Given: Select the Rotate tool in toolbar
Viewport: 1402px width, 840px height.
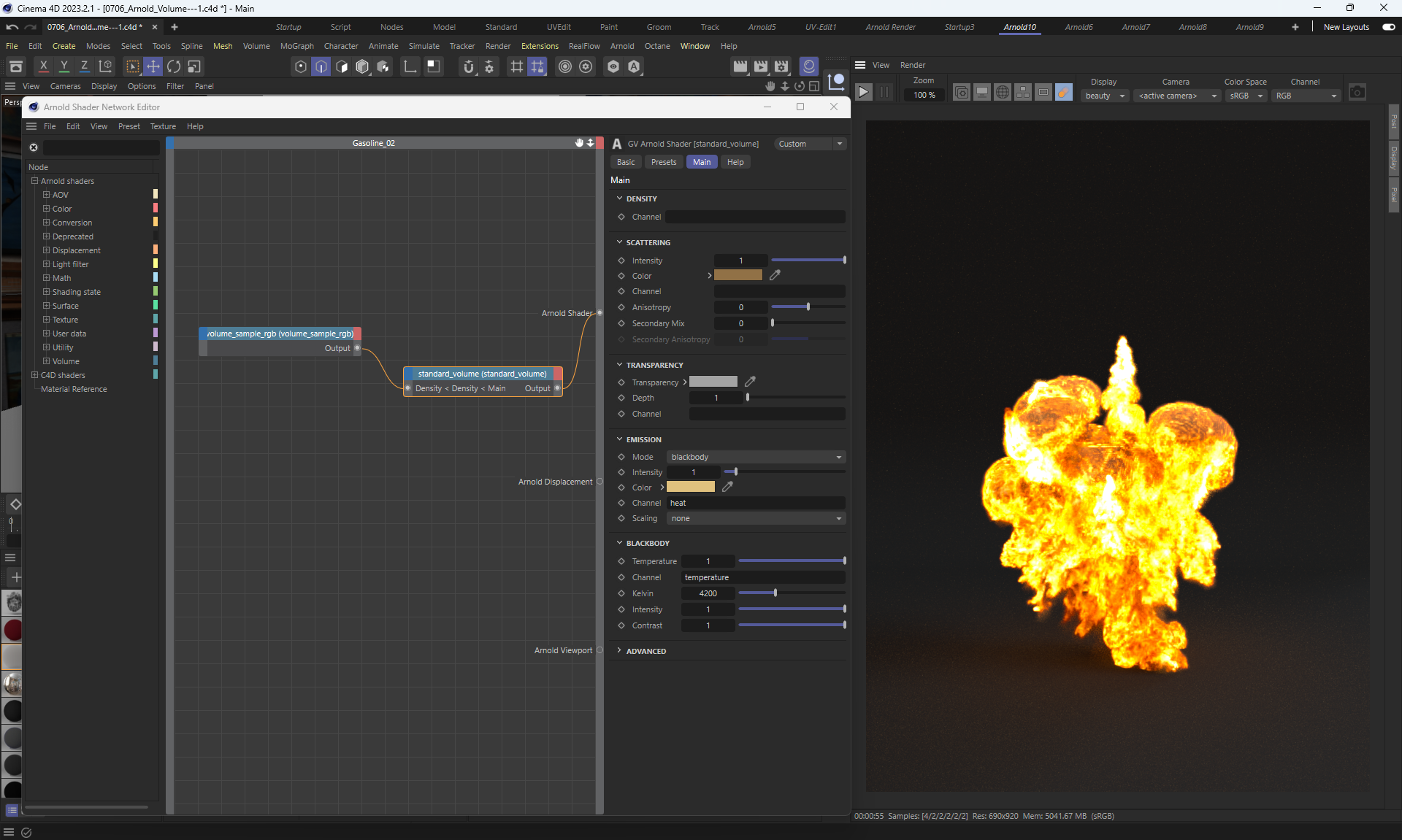Looking at the screenshot, I should pyautogui.click(x=174, y=66).
